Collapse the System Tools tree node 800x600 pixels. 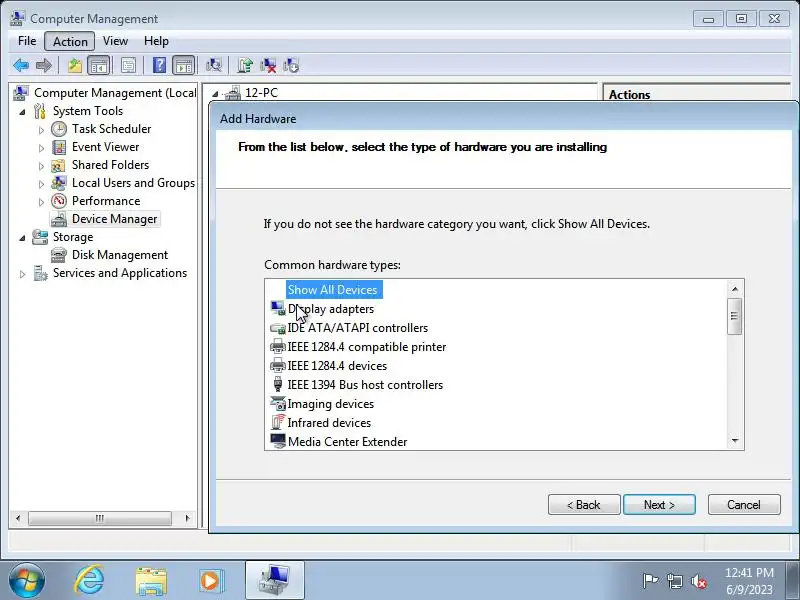click(22, 112)
